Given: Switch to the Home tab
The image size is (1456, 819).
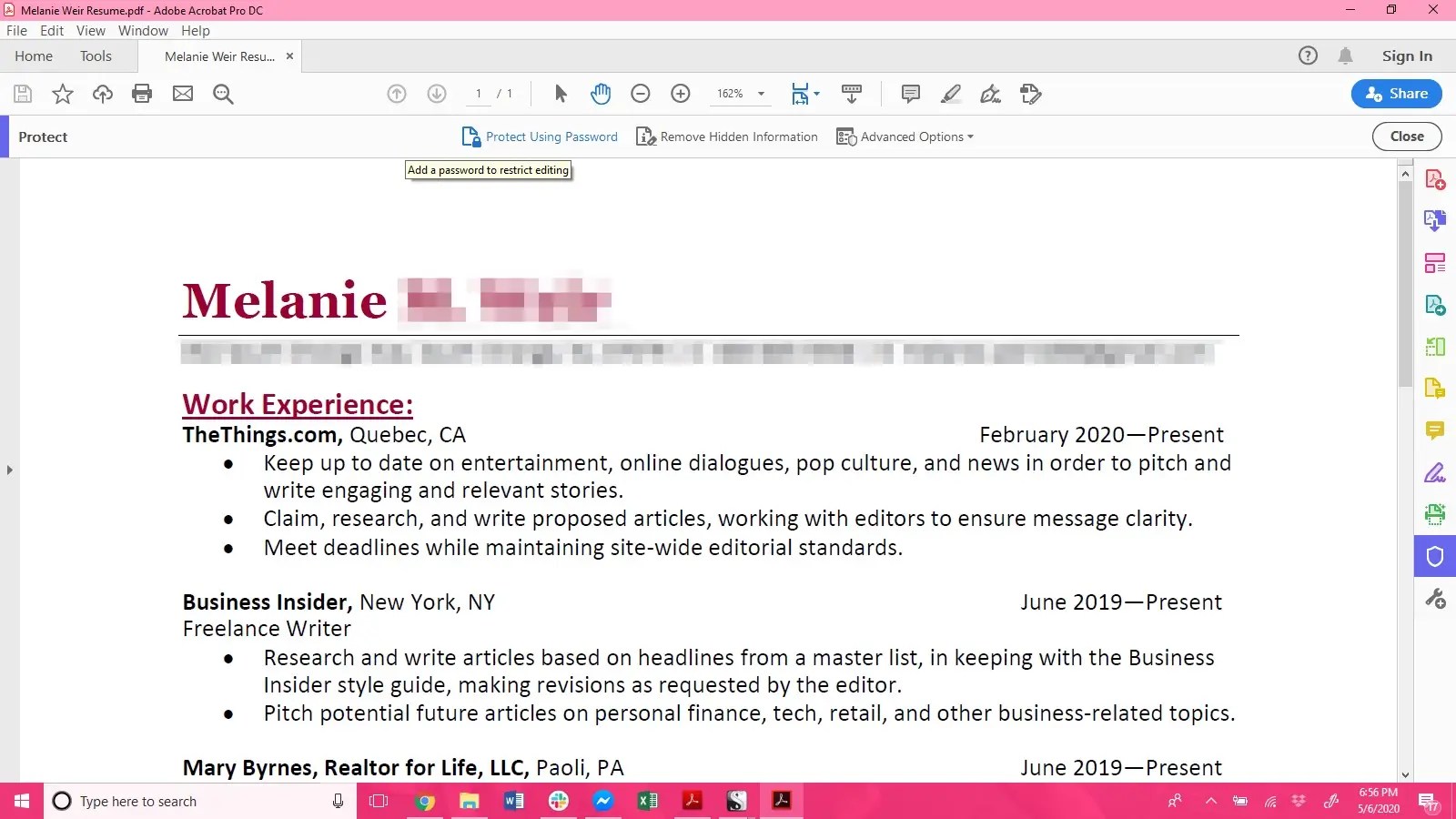Looking at the screenshot, I should [34, 56].
